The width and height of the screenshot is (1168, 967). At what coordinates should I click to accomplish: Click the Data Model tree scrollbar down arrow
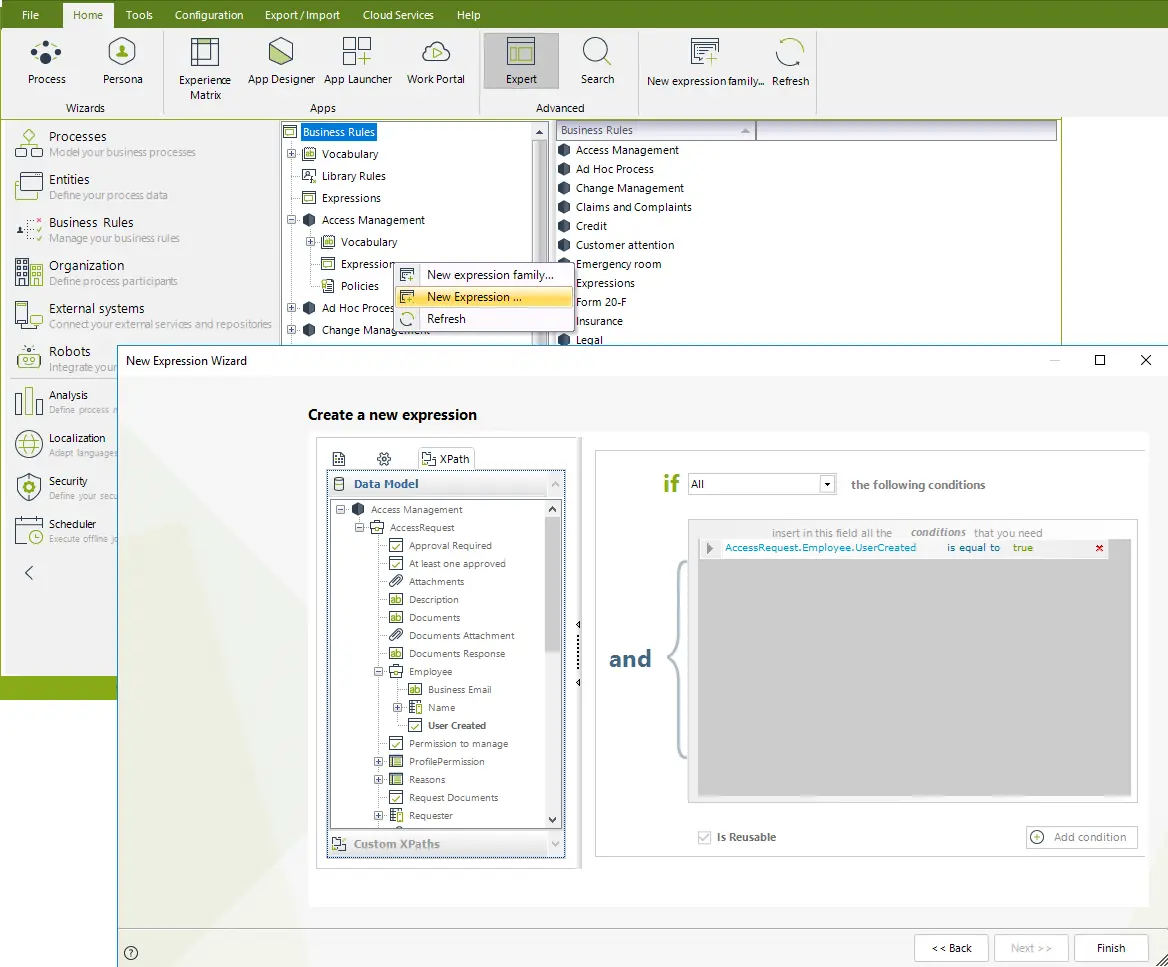tap(552, 820)
